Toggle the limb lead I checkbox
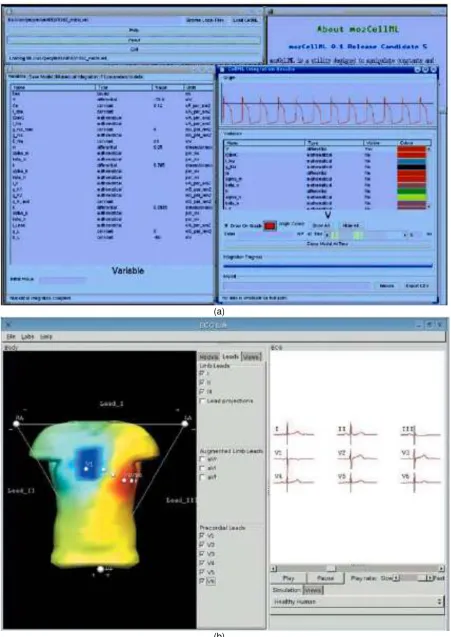This screenshot has width=451, height=637. point(202,373)
